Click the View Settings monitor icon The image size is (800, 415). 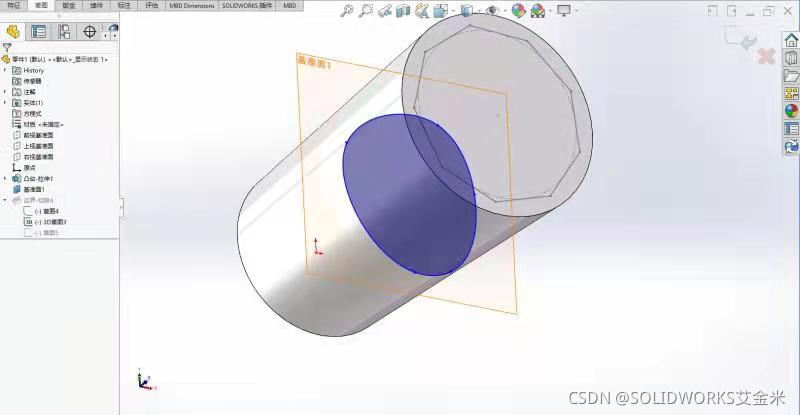tap(564, 10)
